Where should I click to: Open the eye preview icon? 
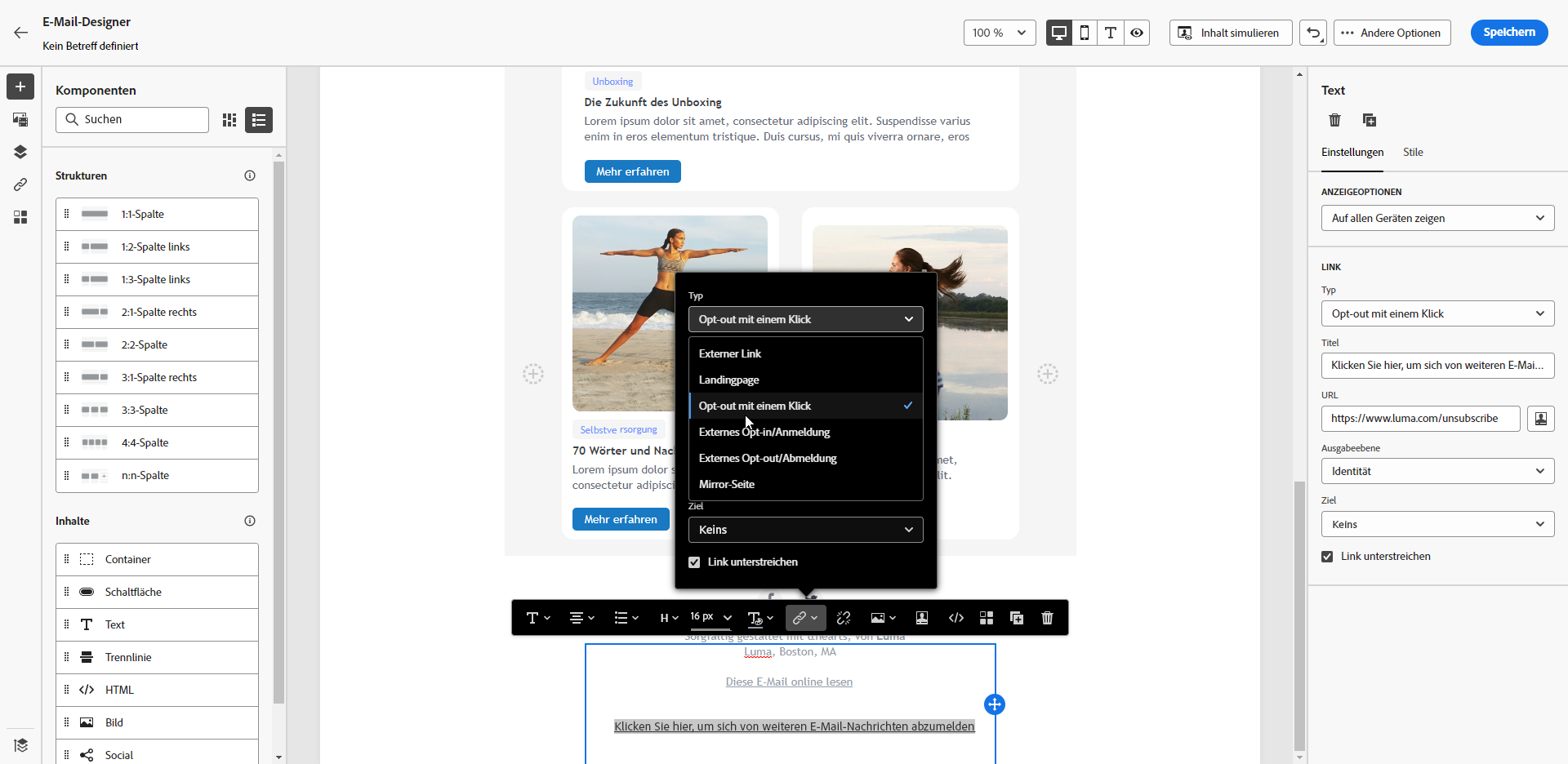1137,33
